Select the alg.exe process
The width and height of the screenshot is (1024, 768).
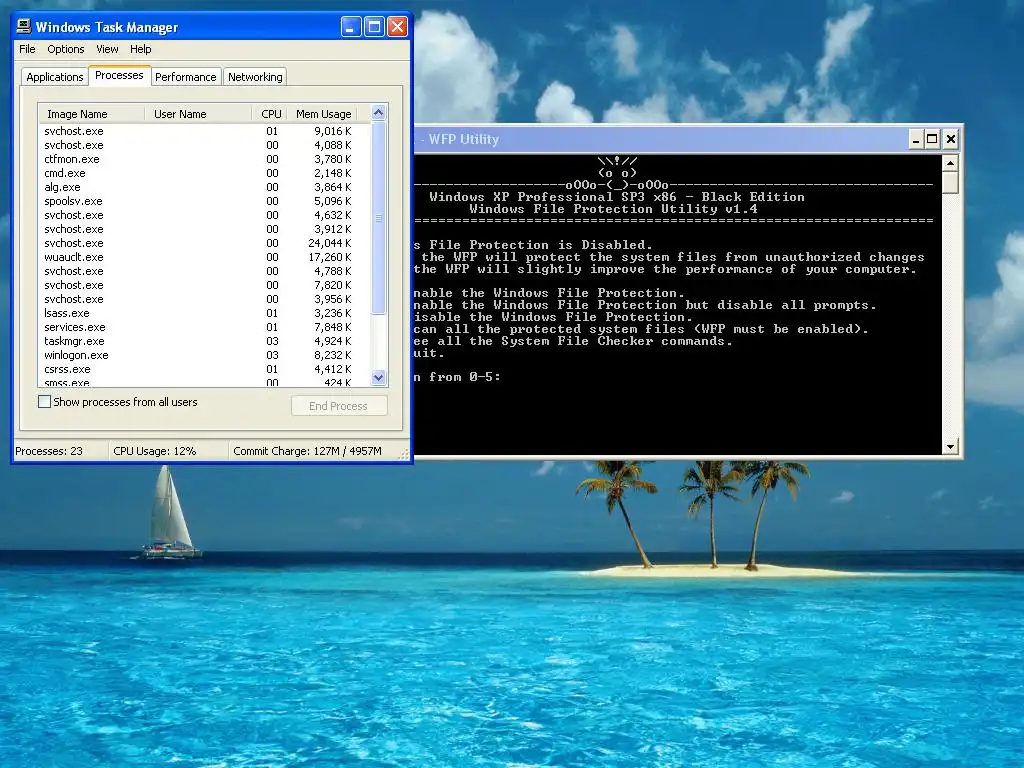coord(204,187)
